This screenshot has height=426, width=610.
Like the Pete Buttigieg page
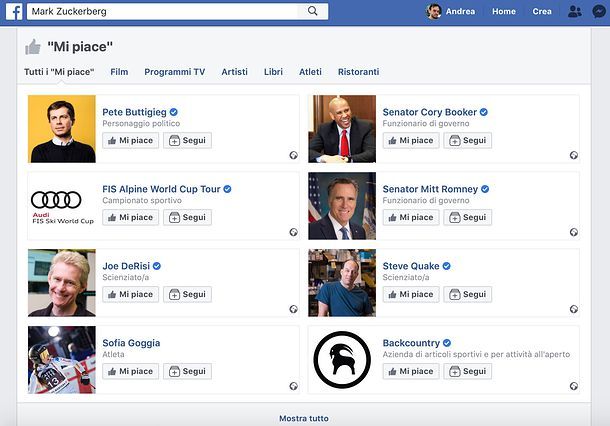point(131,140)
